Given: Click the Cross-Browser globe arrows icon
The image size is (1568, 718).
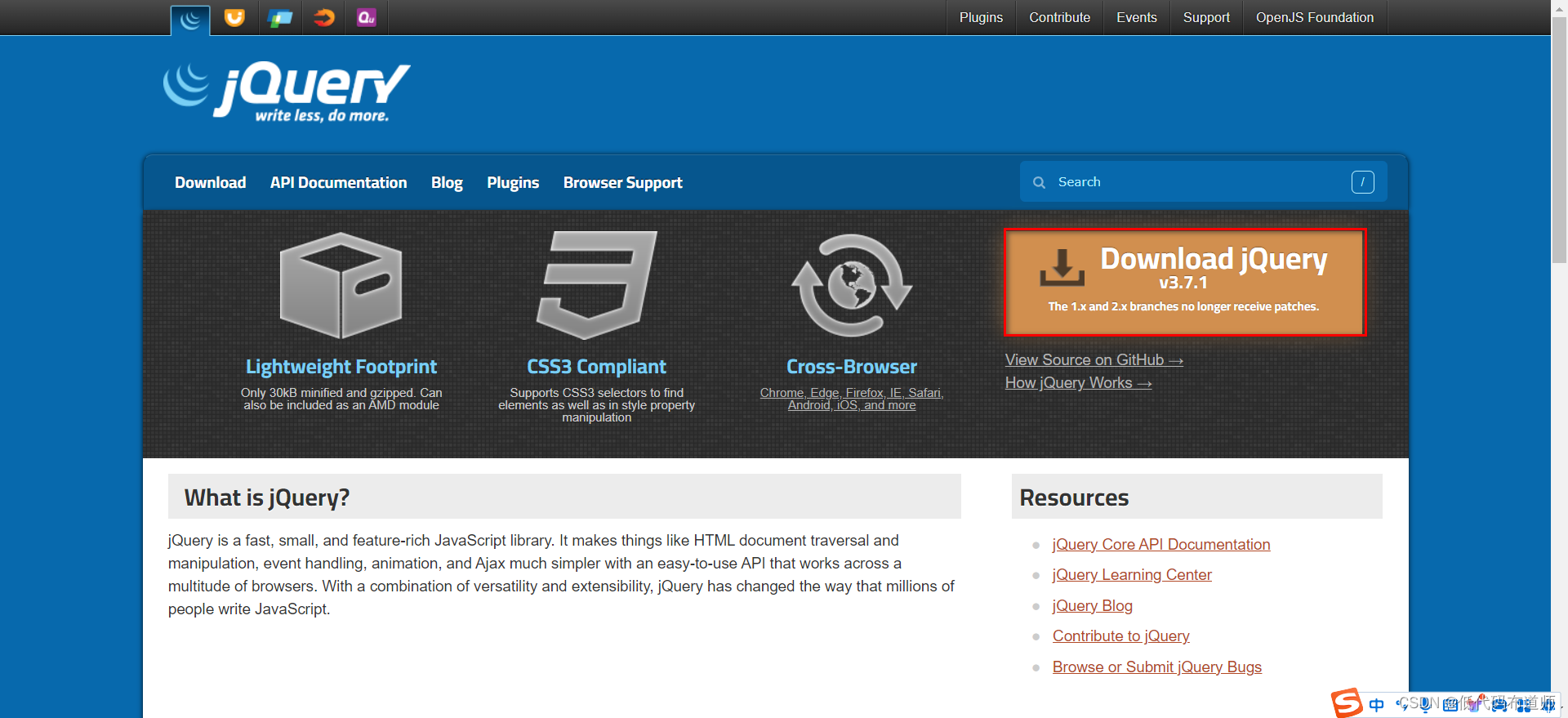Looking at the screenshot, I should click(852, 285).
